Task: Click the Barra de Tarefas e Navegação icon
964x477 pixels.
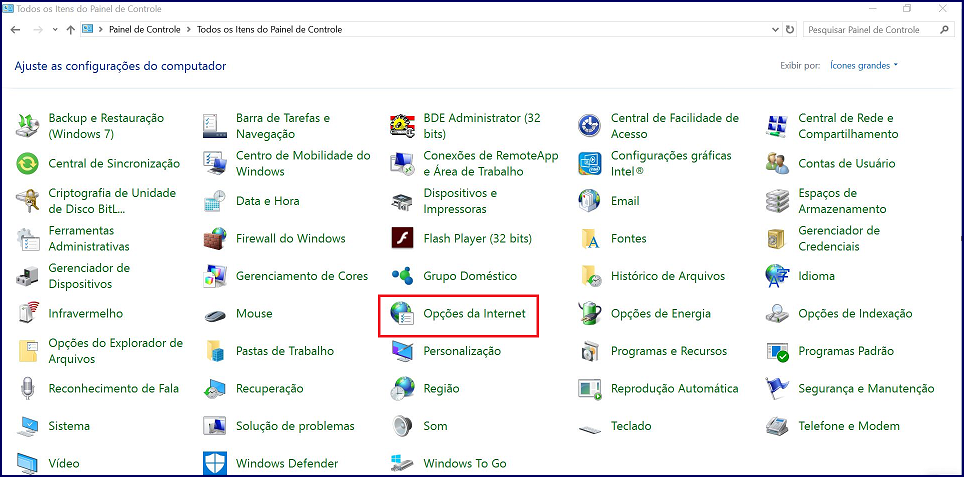Action: pos(215,126)
